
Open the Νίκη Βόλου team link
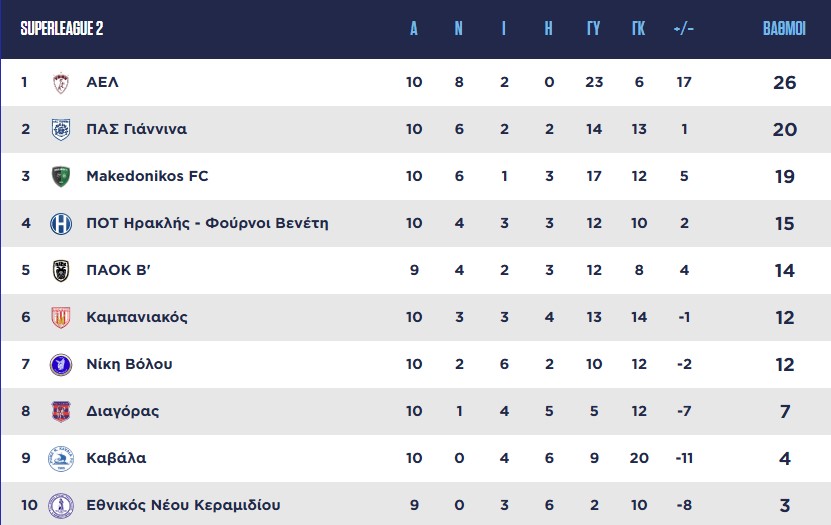pyautogui.click(x=129, y=365)
